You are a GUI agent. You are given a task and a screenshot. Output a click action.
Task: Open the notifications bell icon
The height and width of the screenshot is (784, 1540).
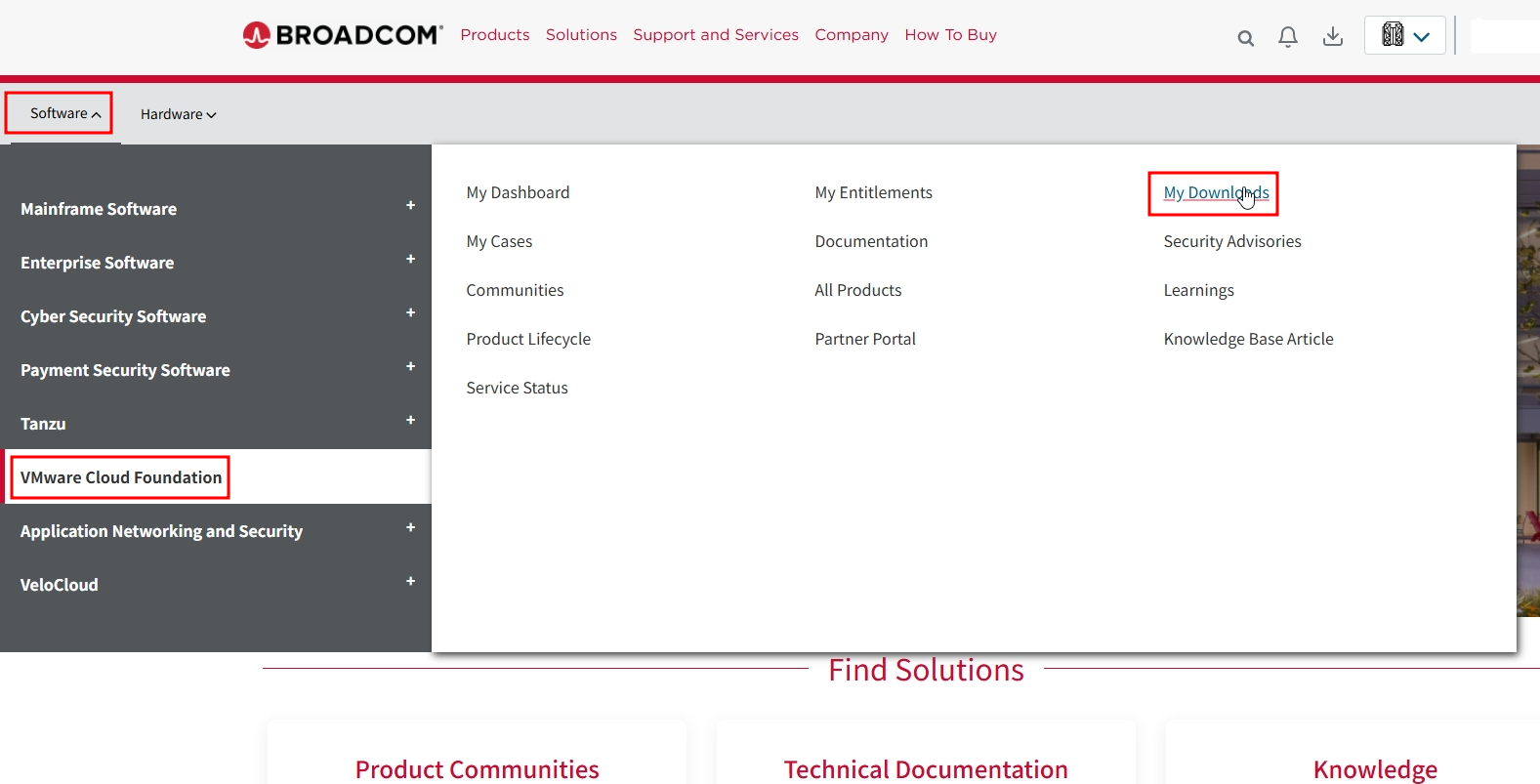point(1288,37)
